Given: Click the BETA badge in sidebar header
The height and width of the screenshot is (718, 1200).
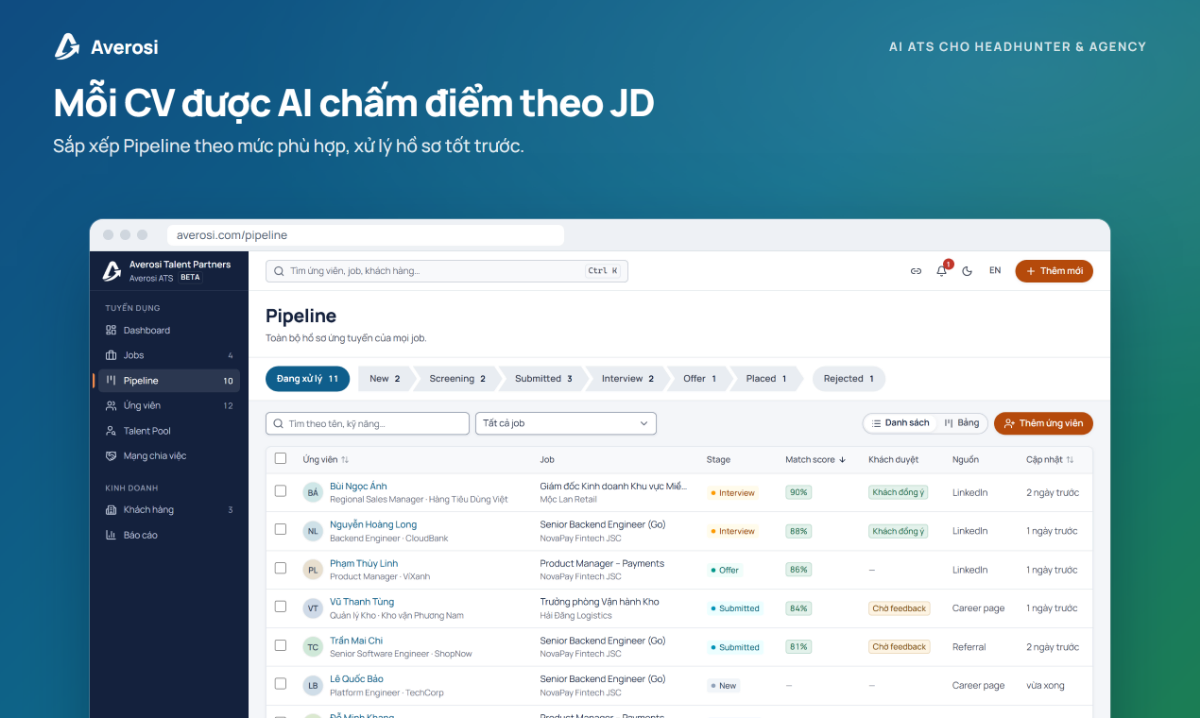Looking at the screenshot, I should coord(190,277).
